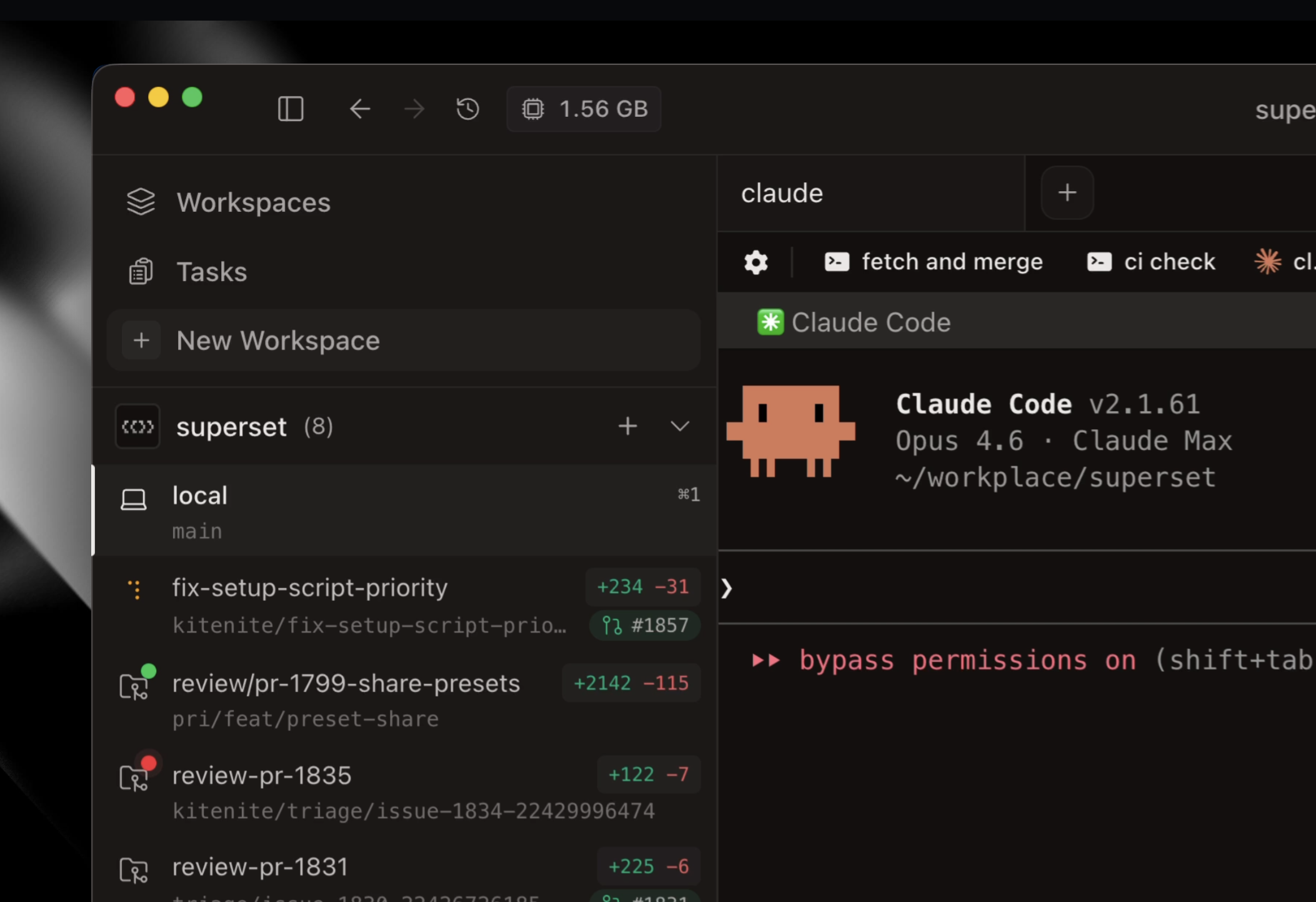Image resolution: width=1316 pixels, height=902 pixels.
Task: Expand the collapsed section below Claude Code
Action: pyautogui.click(x=726, y=587)
